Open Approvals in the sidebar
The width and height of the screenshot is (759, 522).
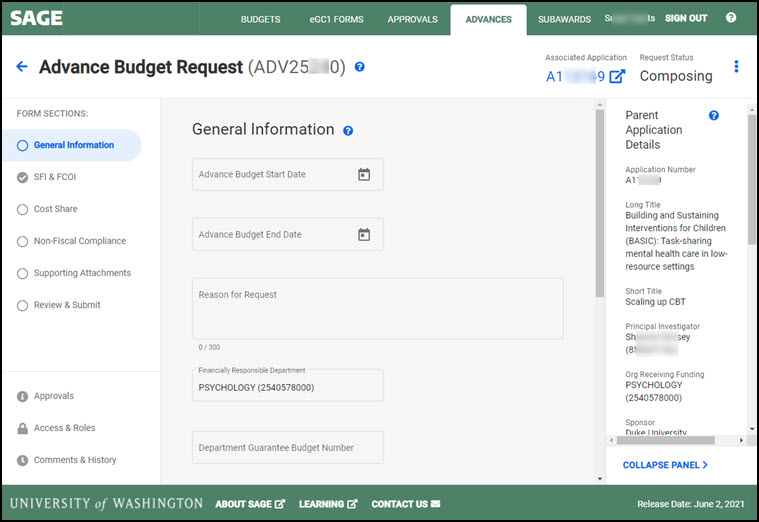coord(53,396)
